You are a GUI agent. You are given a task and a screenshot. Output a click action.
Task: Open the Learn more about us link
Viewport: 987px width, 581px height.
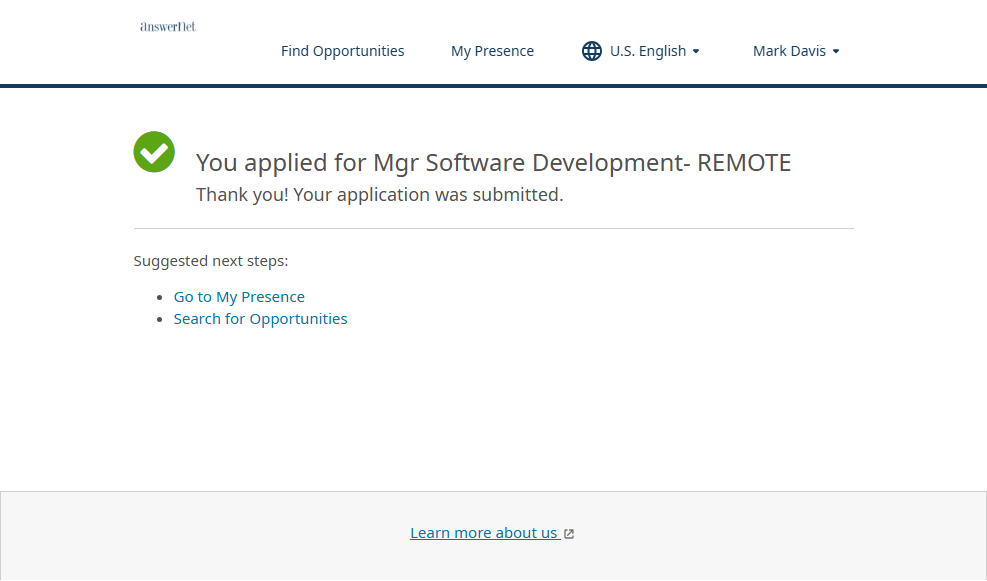click(484, 533)
